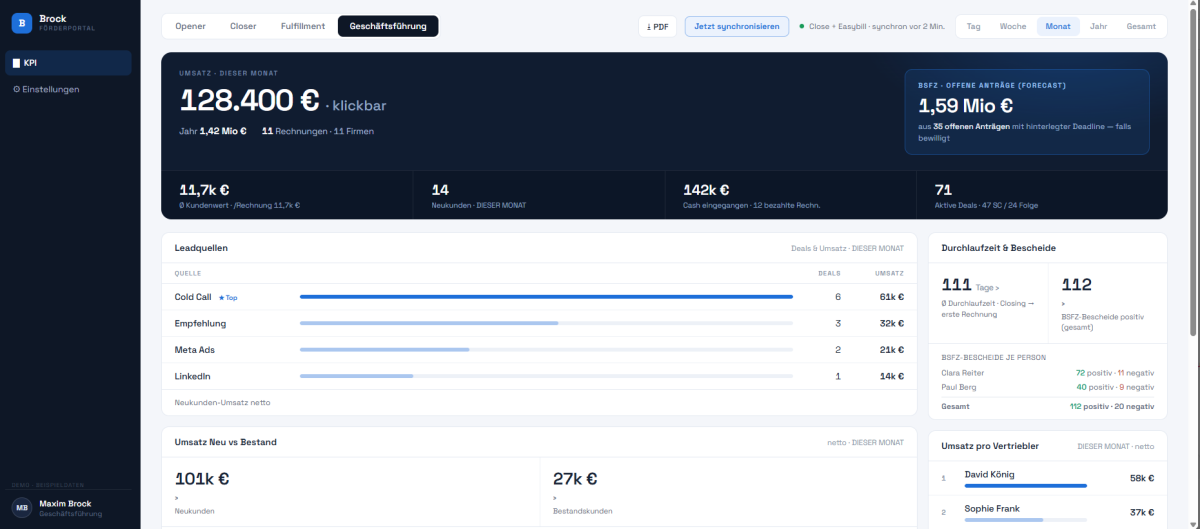Click the MB user avatar
Viewport: 1200px width, 529px height.
[22, 508]
